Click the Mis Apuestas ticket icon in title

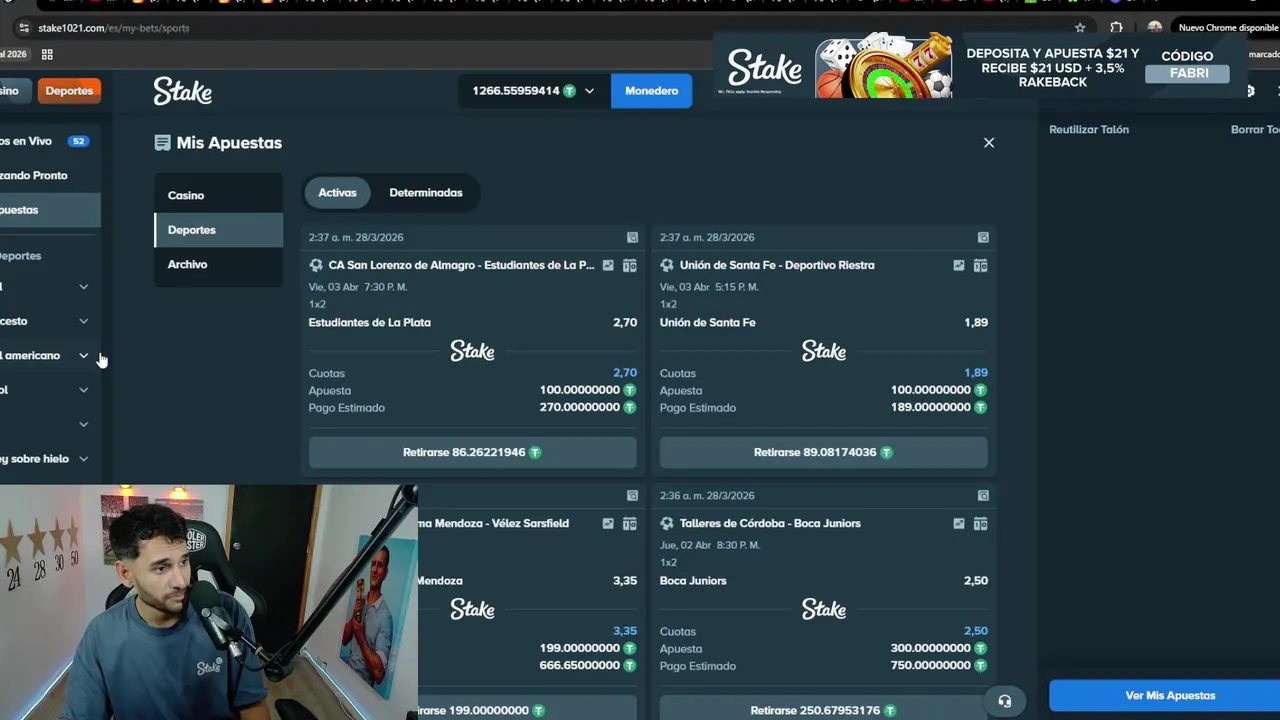pyautogui.click(x=162, y=143)
